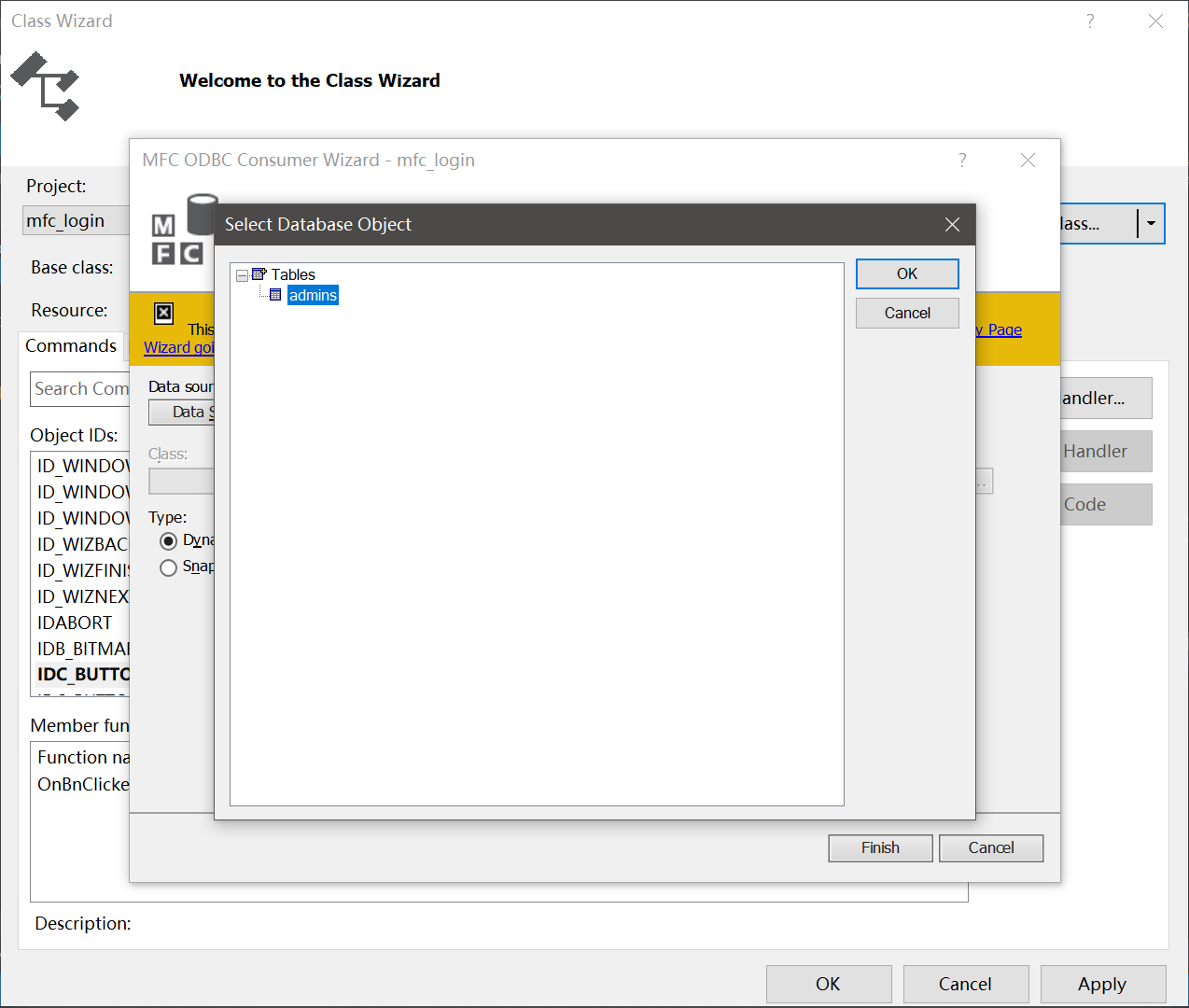The image size is (1189, 1008).
Task: Click the Data Source button
Action: pos(182,412)
